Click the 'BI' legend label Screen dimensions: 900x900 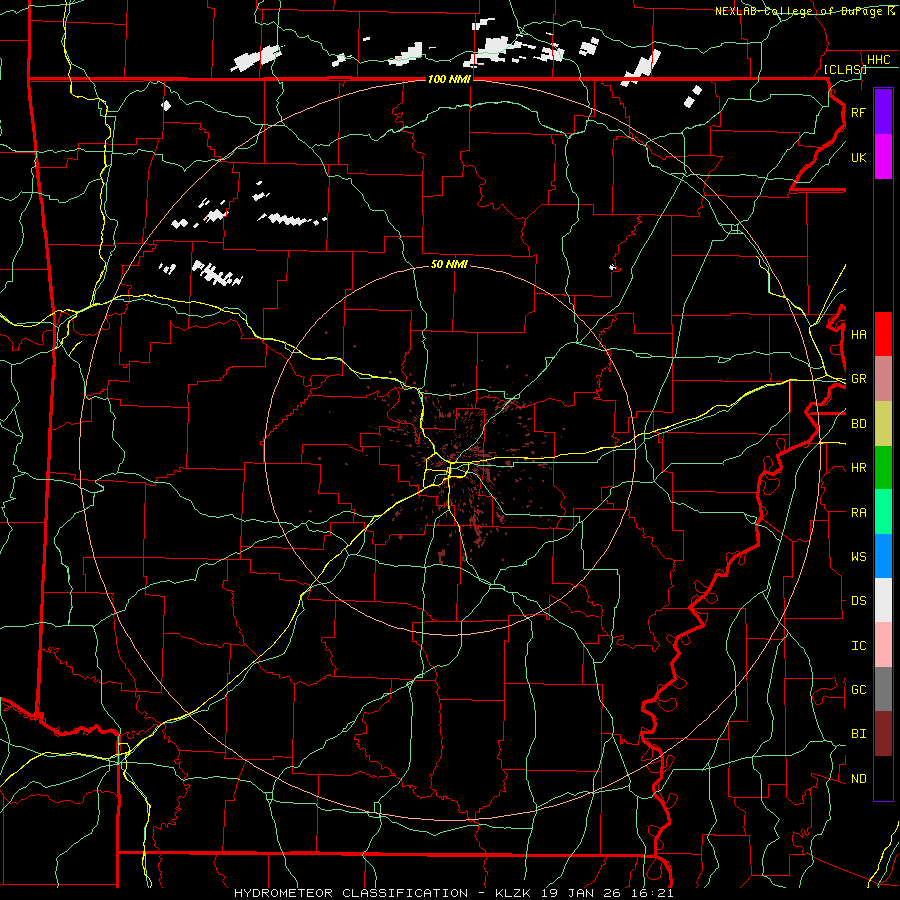858,734
